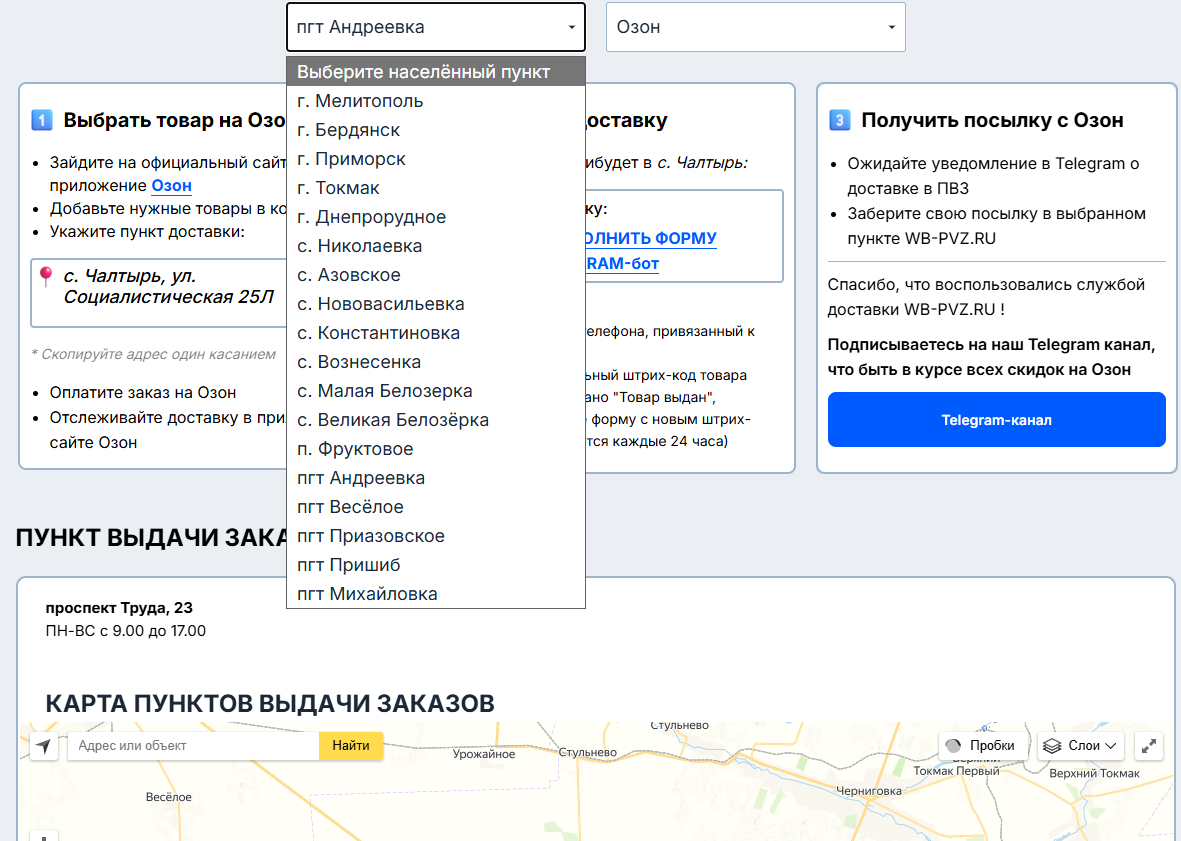Viewport: 1181px width, 841px height.
Task: Click 'ПН-ВС с 9.00 до 17.00' hours text
Action: tap(126, 631)
